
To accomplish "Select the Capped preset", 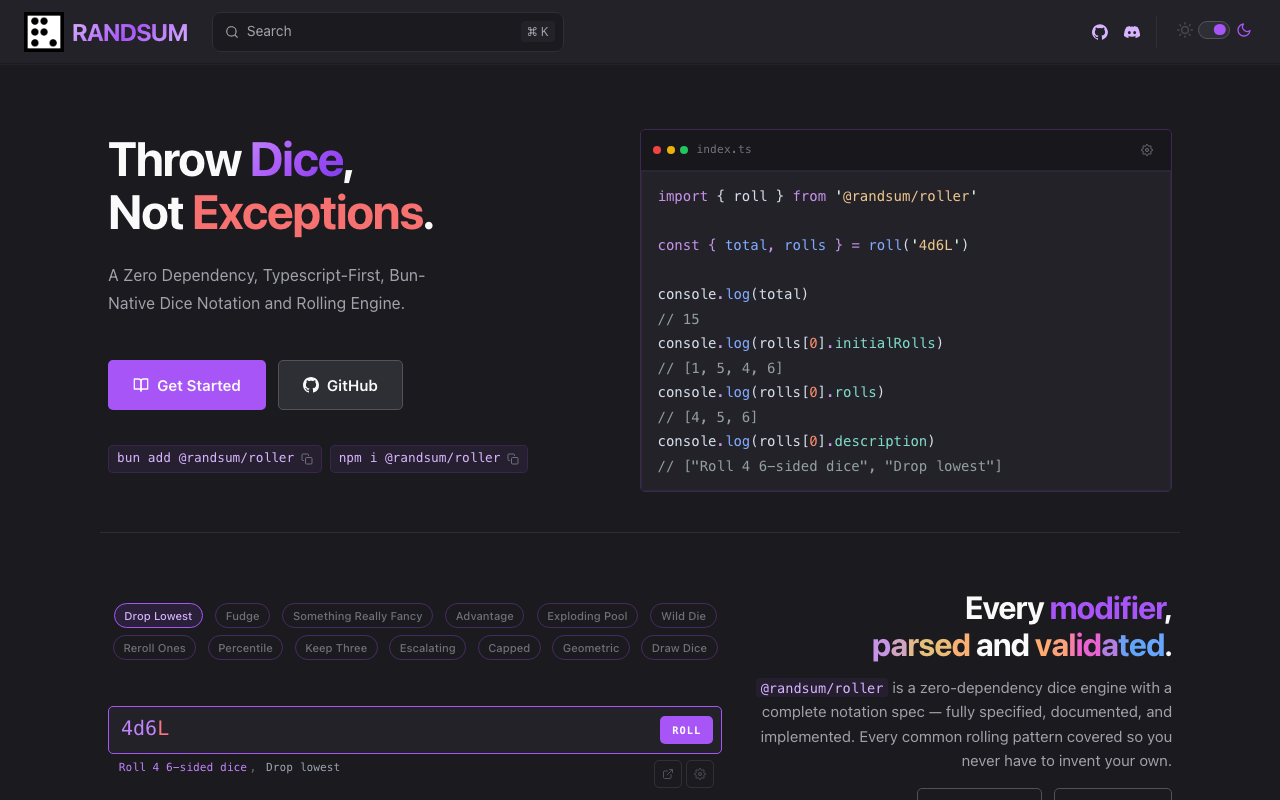I will point(509,648).
